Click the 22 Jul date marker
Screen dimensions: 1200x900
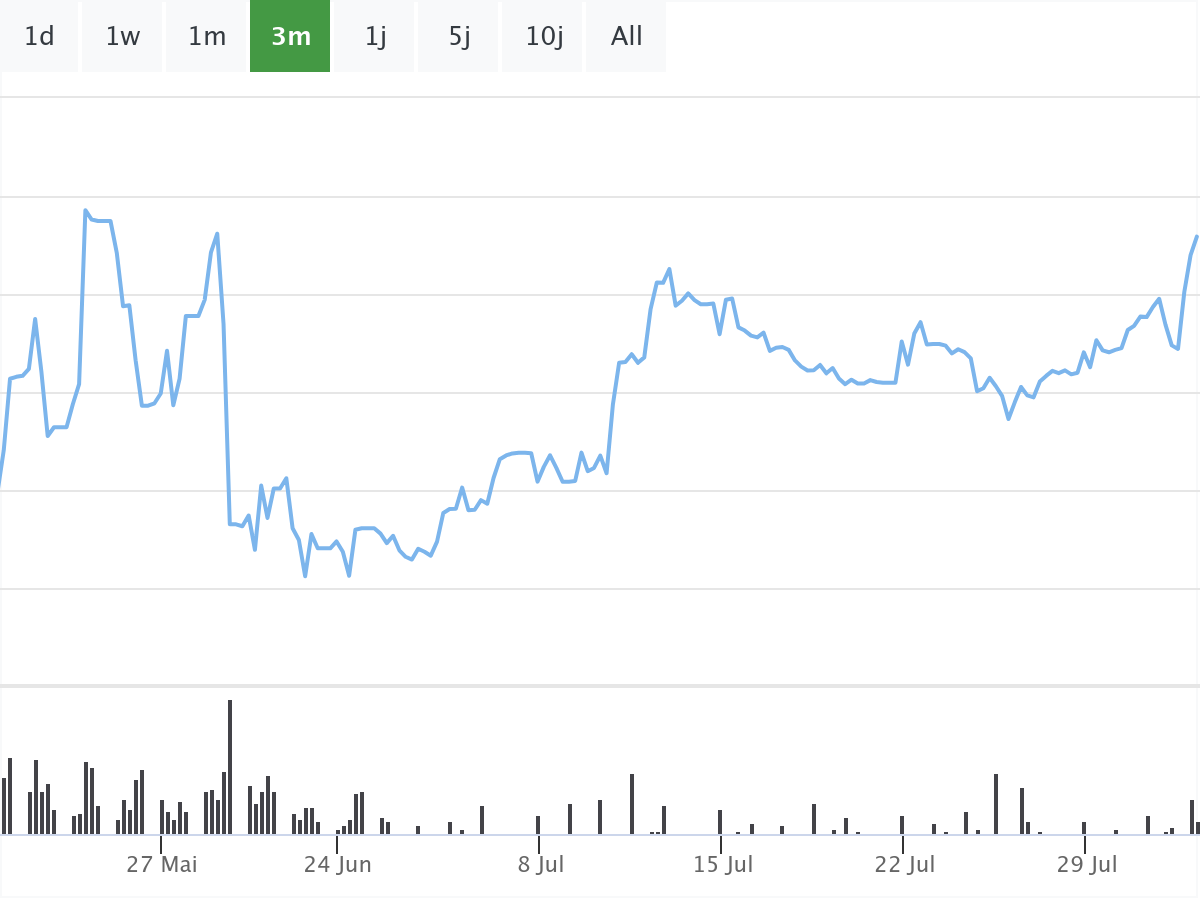(904, 864)
